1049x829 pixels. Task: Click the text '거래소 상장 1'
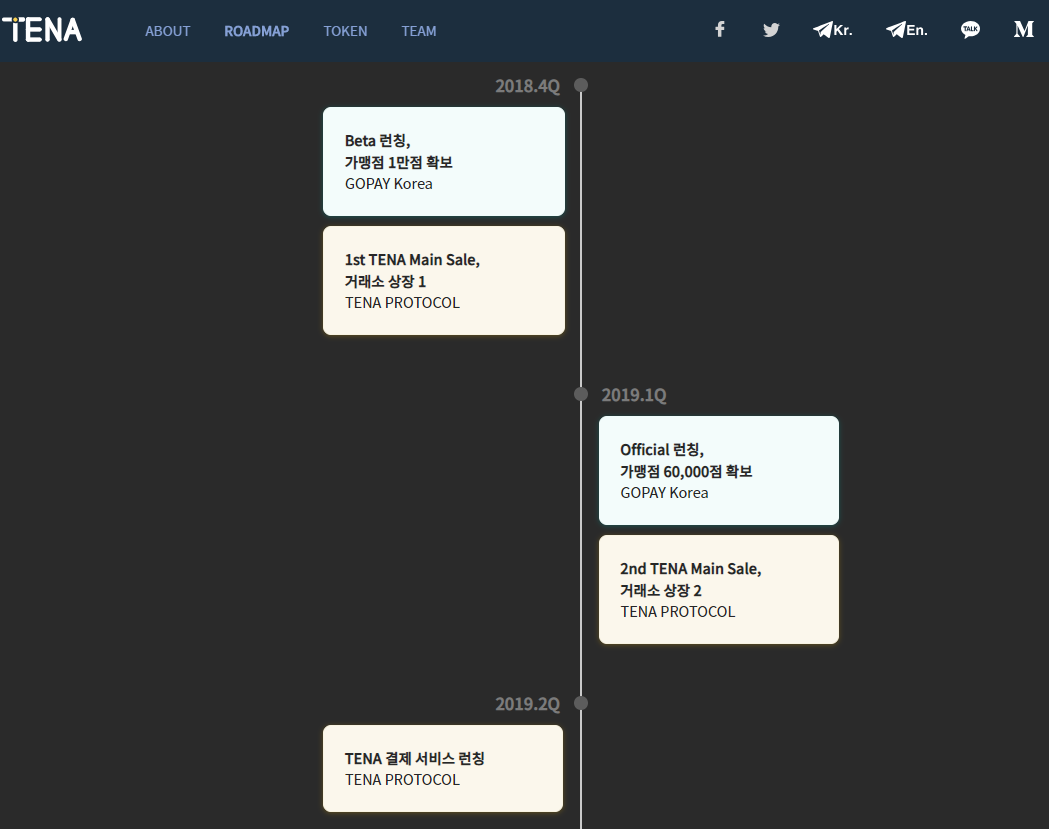click(x=385, y=281)
